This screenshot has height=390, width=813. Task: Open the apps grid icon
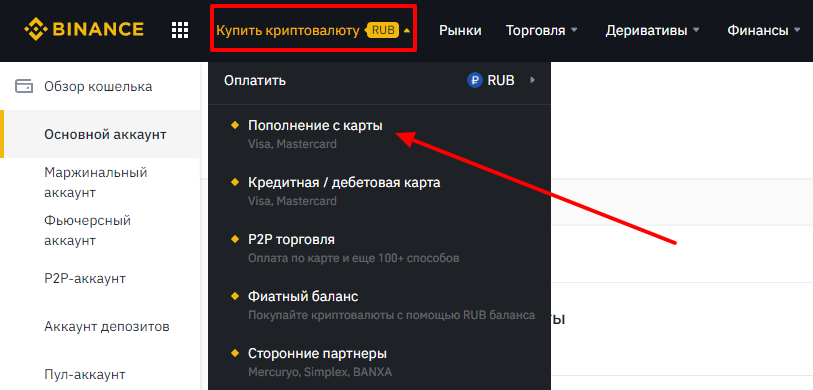tap(180, 30)
